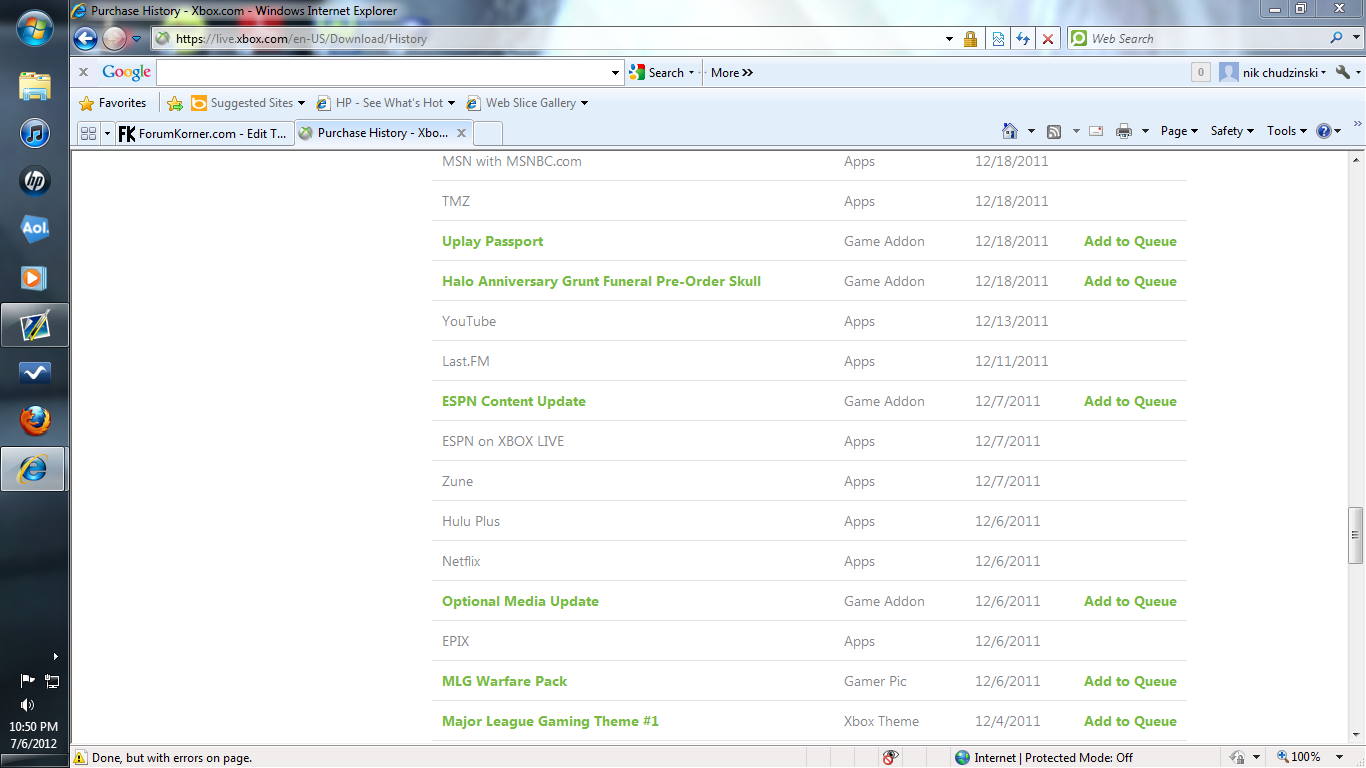Image resolution: width=1366 pixels, height=768 pixels.
Task: Click the RSS feeds icon
Action: pyautogui.click(x=1054, y=131)
